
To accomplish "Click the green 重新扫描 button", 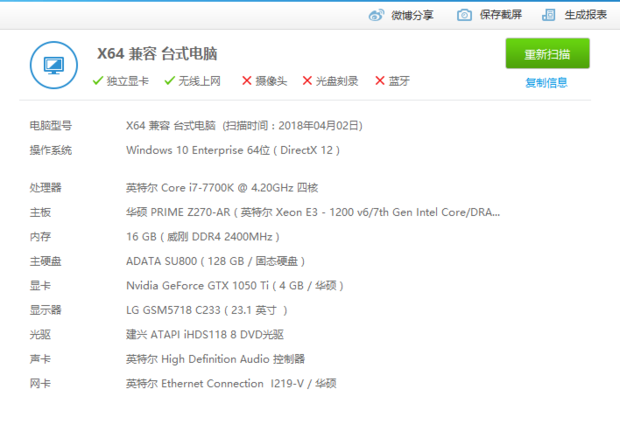I will click(547, 54).
